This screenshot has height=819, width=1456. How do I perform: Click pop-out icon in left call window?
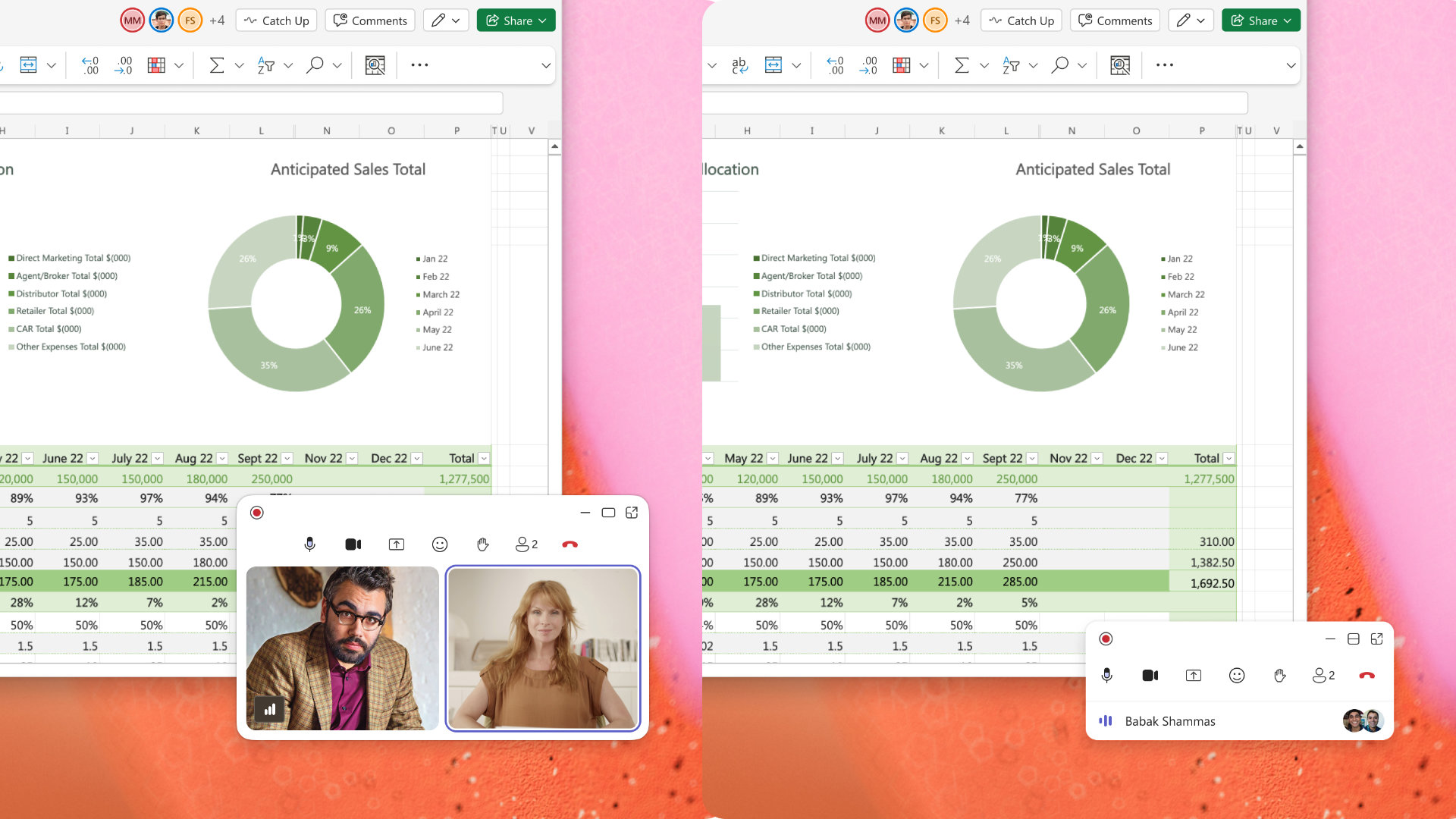(632, 513)
